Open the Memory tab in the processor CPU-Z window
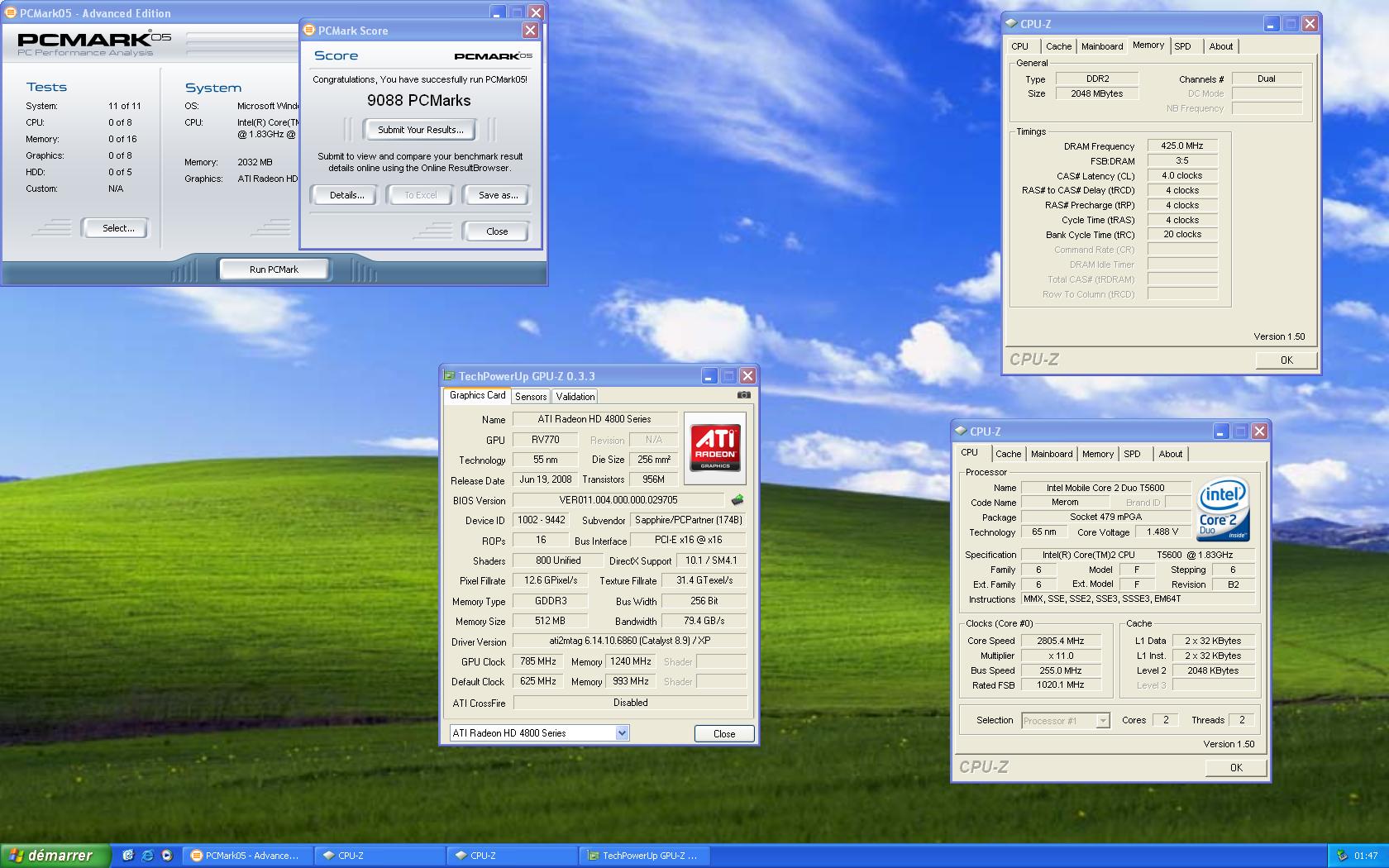Image resolution: width=1389 pixels, height=868 pixels. tap(1098, 454)
